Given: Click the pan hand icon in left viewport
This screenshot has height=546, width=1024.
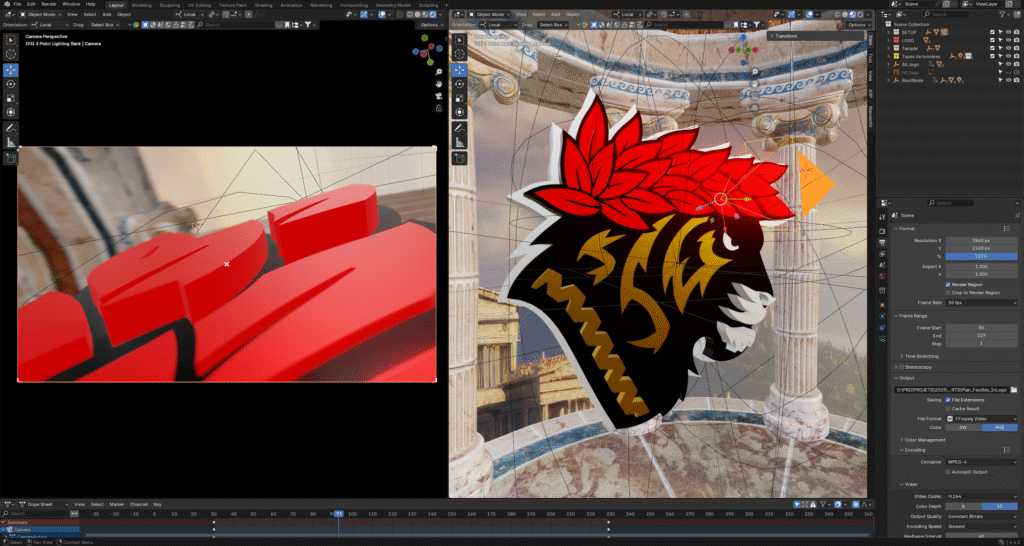Looking at the screenshot, I should [439, 84].
